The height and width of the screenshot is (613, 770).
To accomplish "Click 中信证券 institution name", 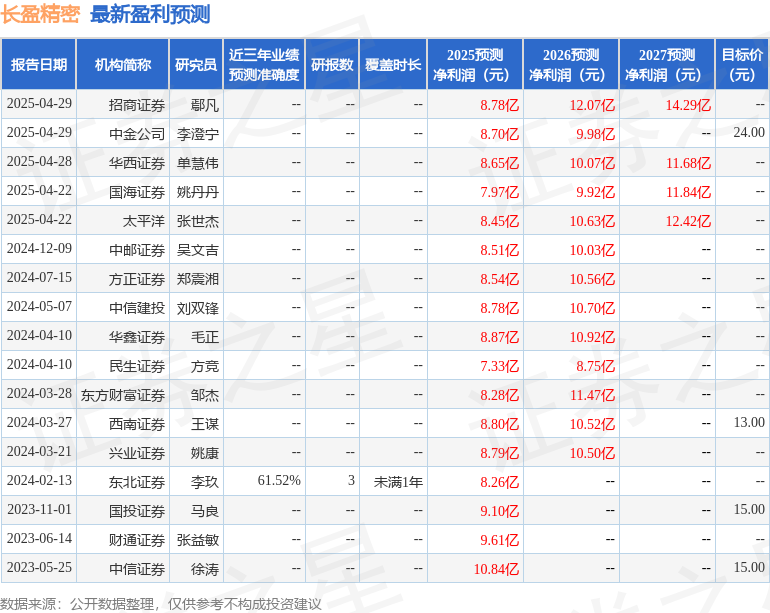I will point(137,569).
